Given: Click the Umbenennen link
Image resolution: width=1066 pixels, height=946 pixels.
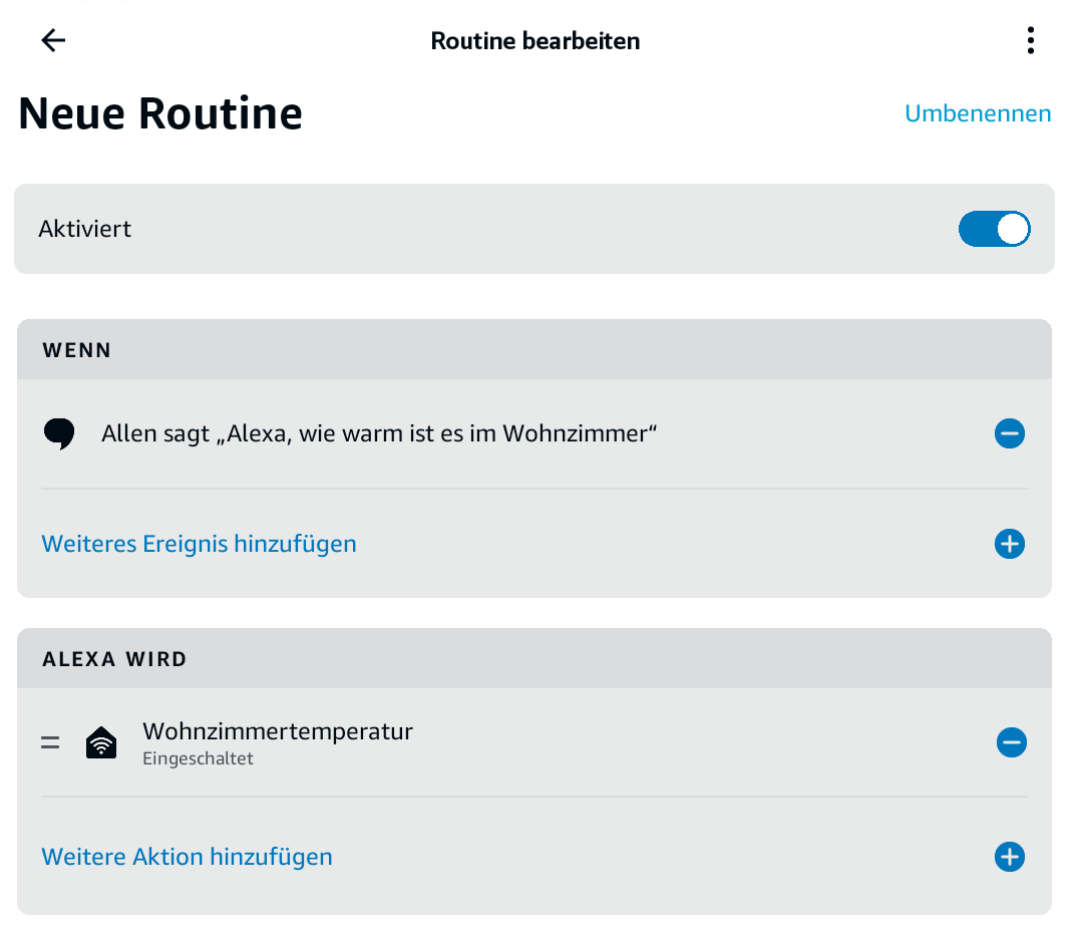Looking at the screenshot, I should point(977,114).
